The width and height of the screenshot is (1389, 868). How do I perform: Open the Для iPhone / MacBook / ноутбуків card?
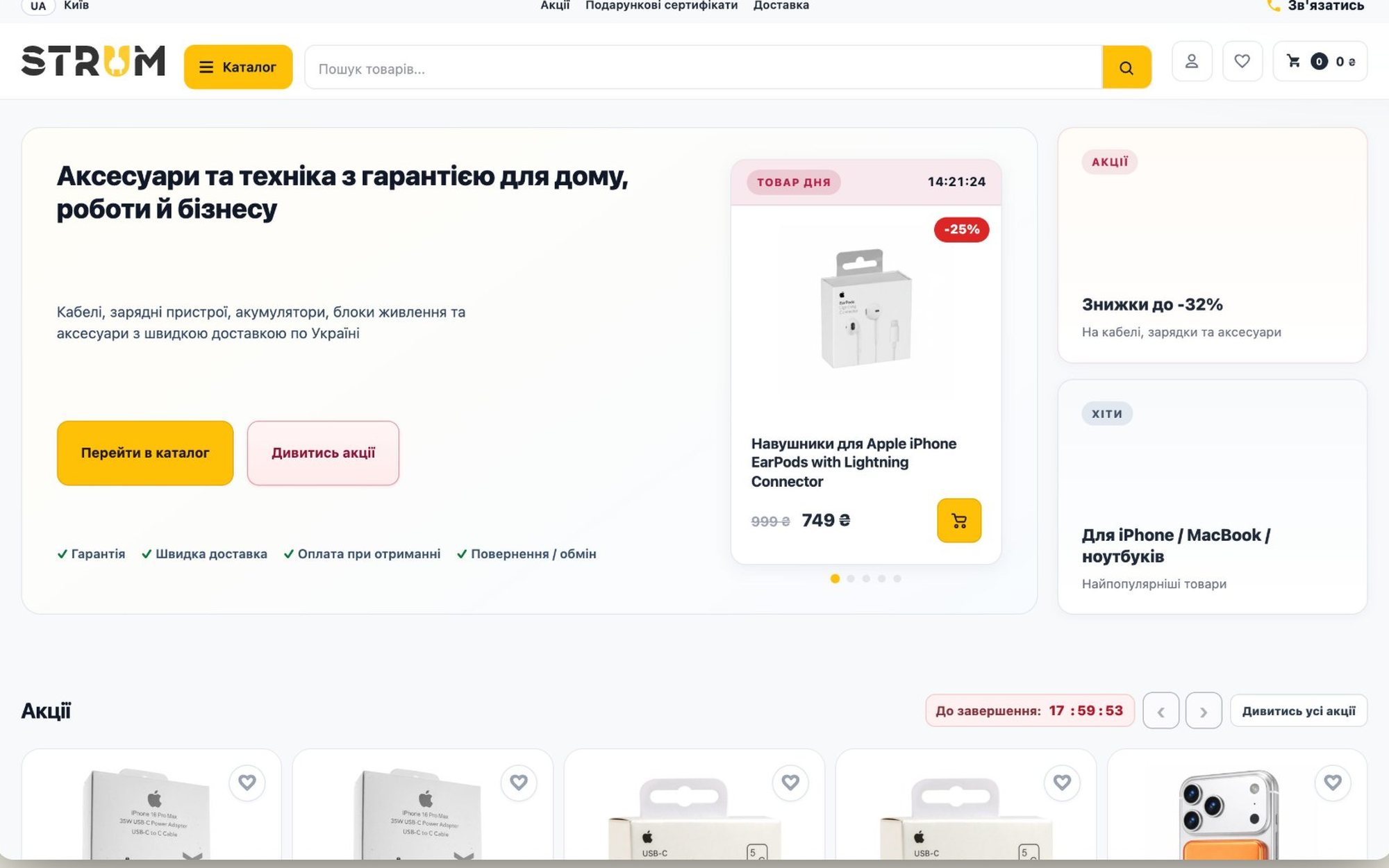1213,496
